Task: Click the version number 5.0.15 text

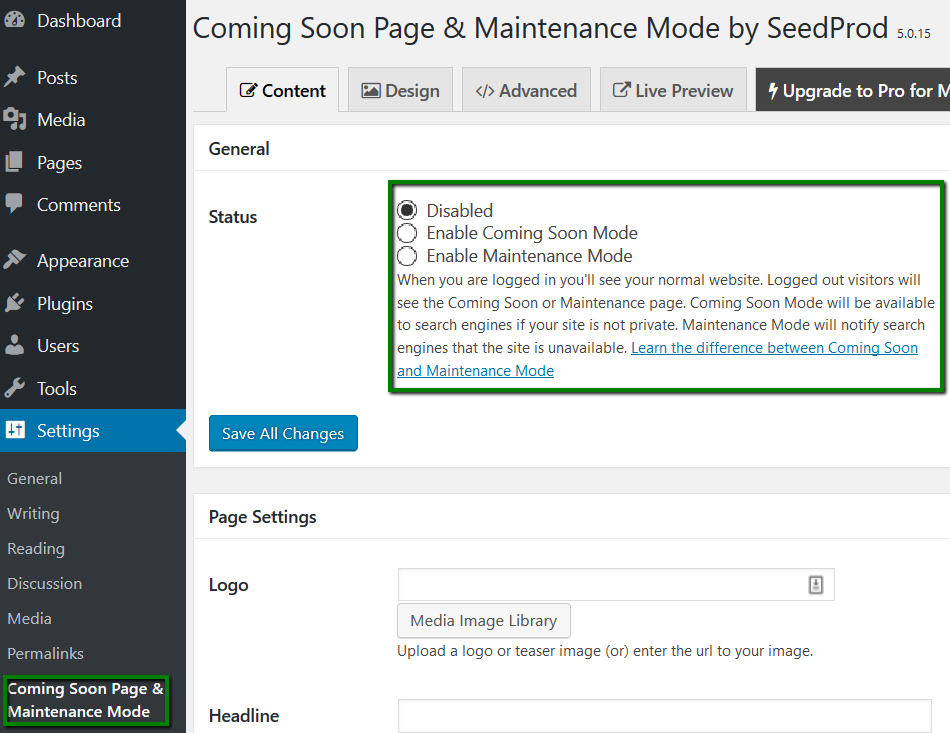Action: (x=914, y=34)
